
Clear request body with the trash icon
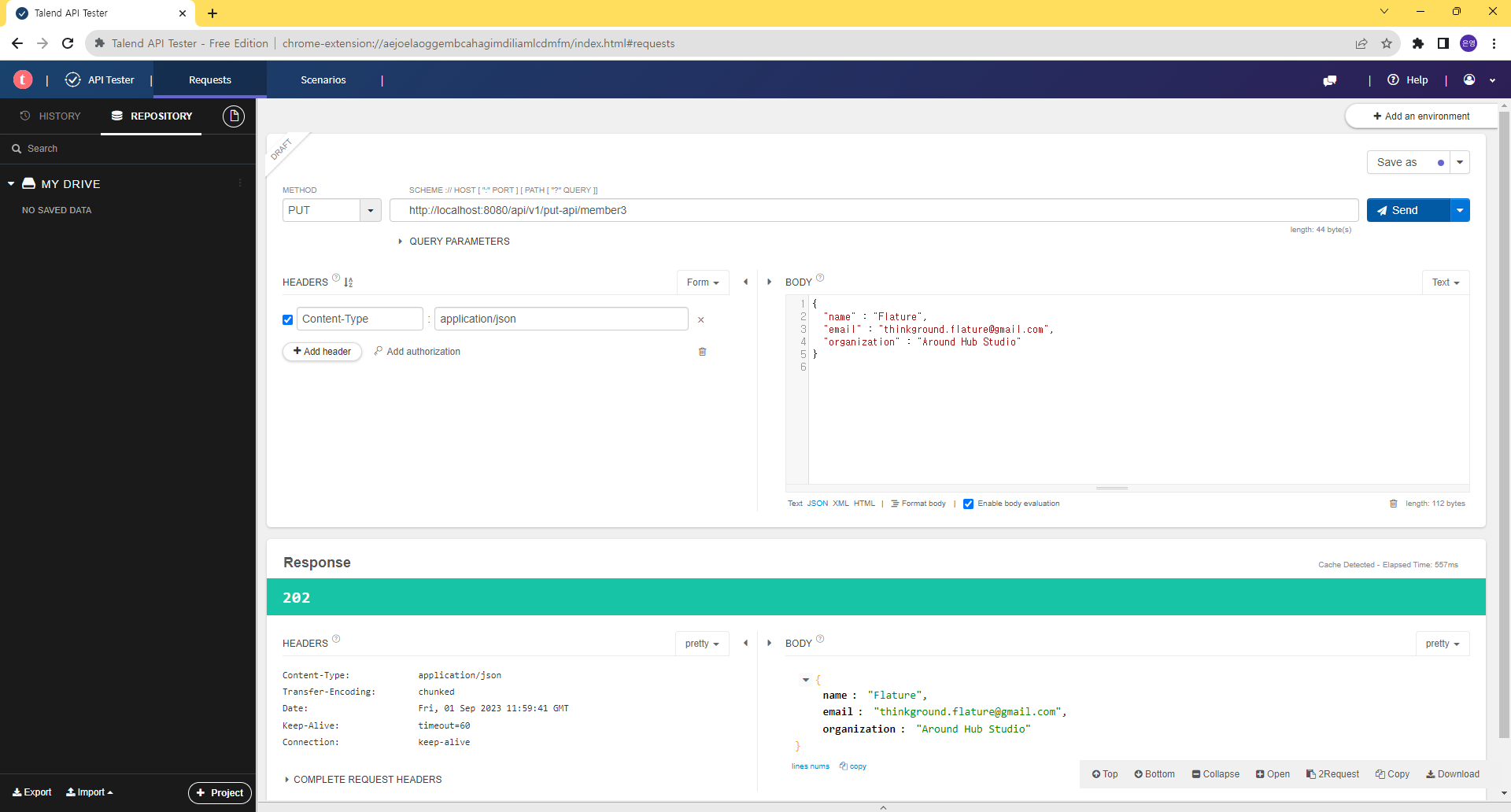[1394, 504]
